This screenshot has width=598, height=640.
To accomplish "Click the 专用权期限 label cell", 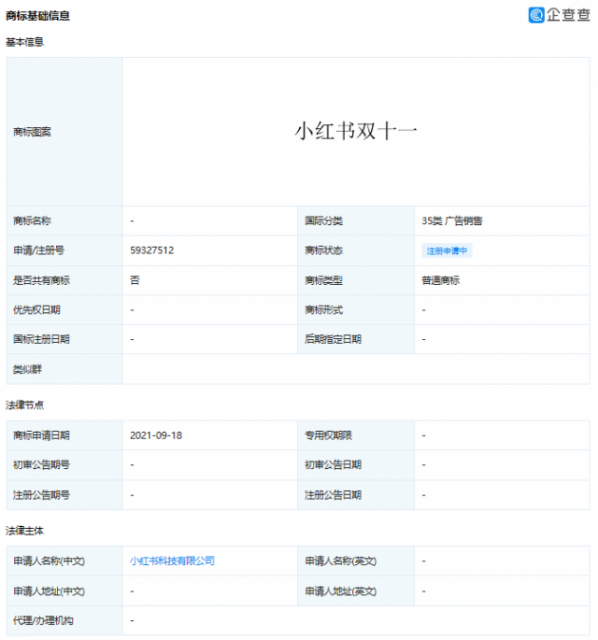I will [x=356, y=436].
